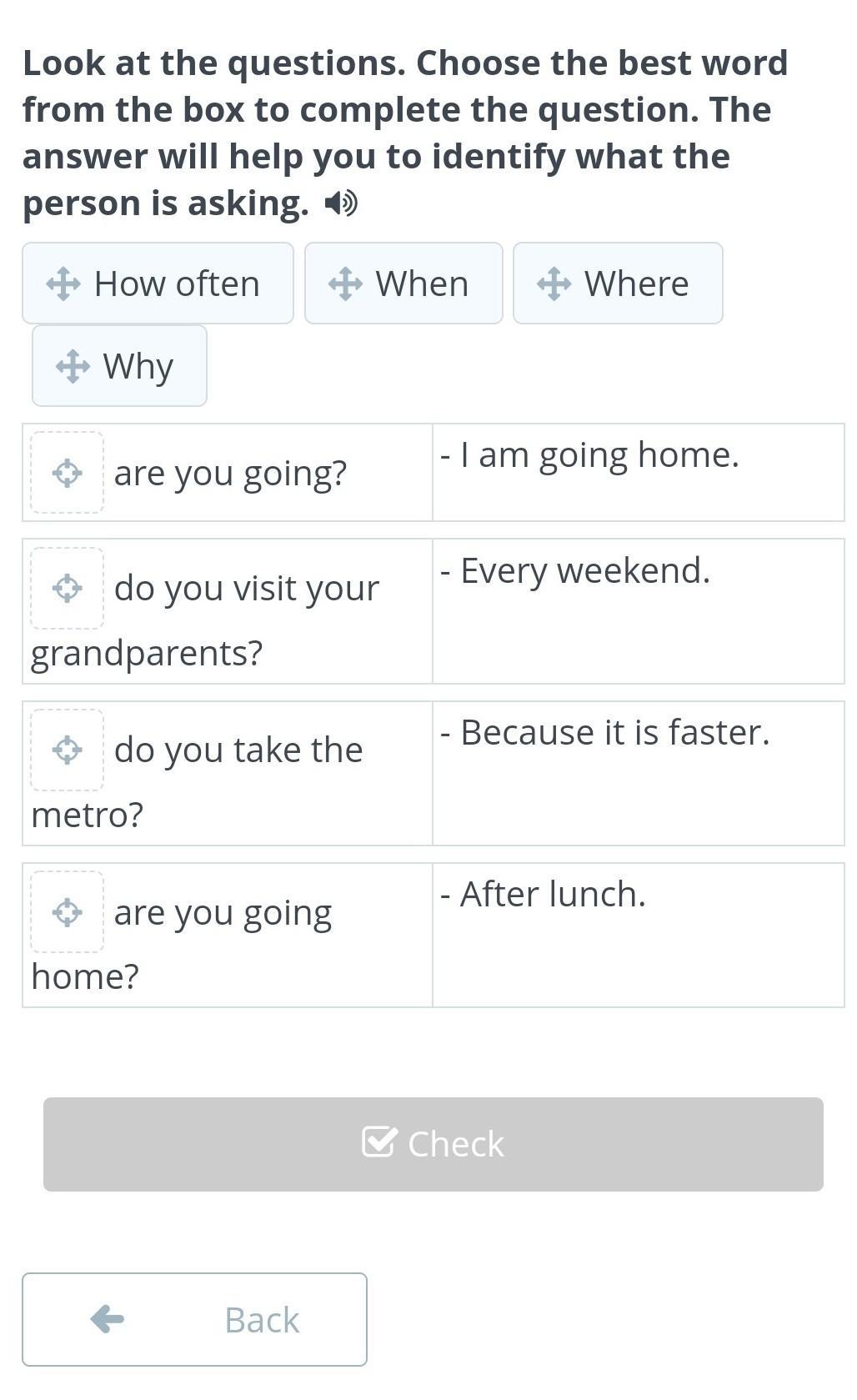The image size is (857, 1400).
Task: Click the move handle on Why
Action: 73,366
